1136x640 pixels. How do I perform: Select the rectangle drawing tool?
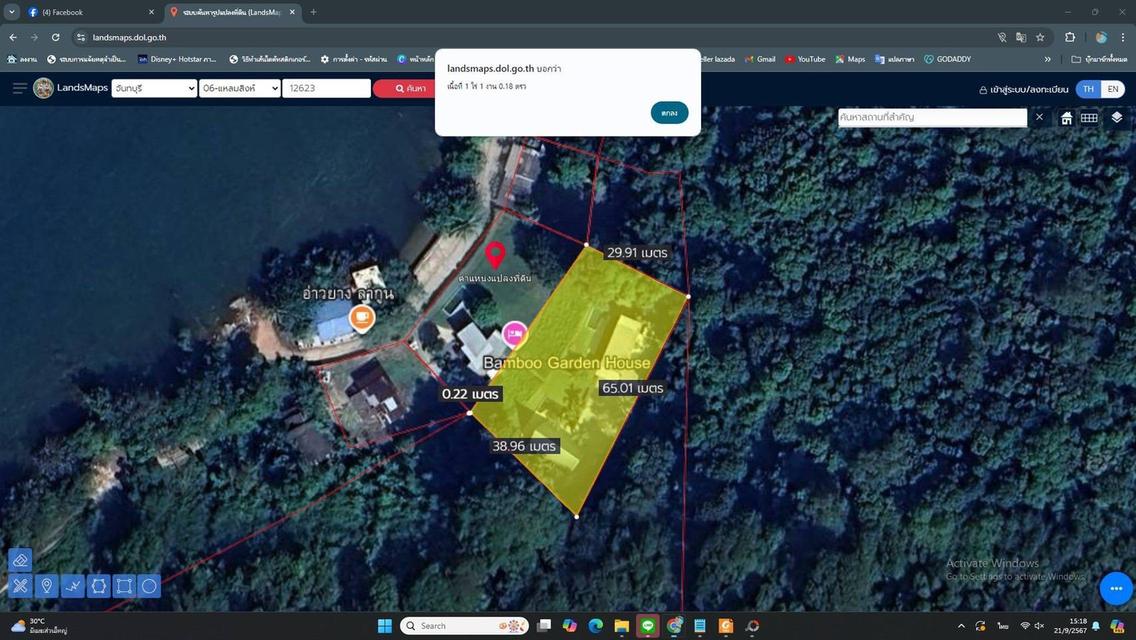124,585
